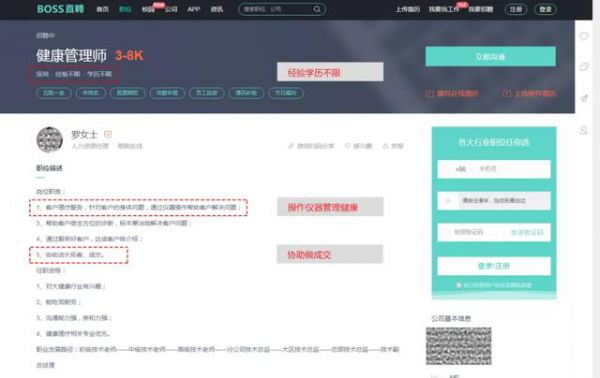The width and height of the screenshot is (600, 378).
Task: Select the APP navigation item
Action: tap(194, 9)
